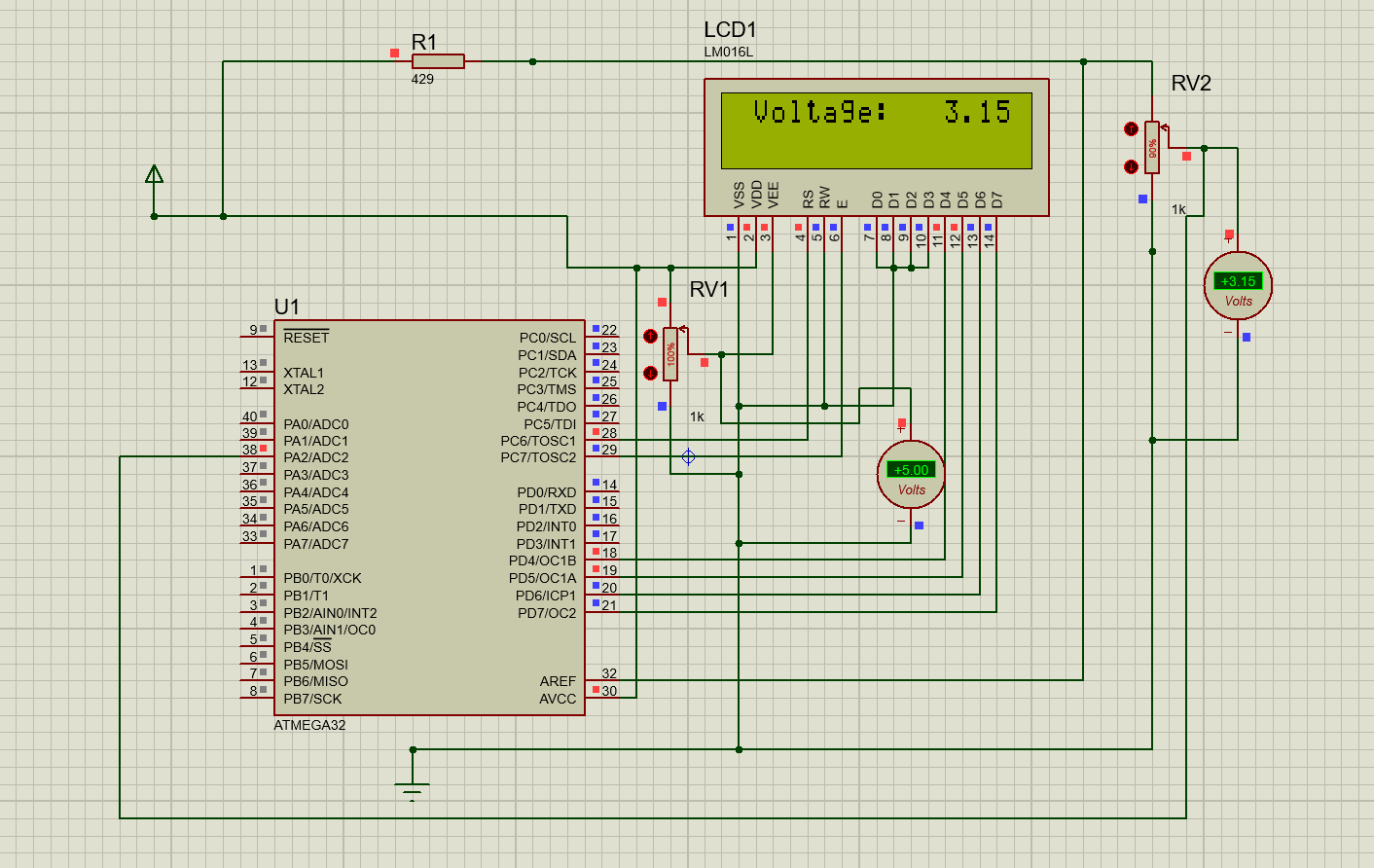Click the LCD screen showing Voltage: 3.15
The height and width of the screenshot is (868, 1374).
(x=876, y=130)
